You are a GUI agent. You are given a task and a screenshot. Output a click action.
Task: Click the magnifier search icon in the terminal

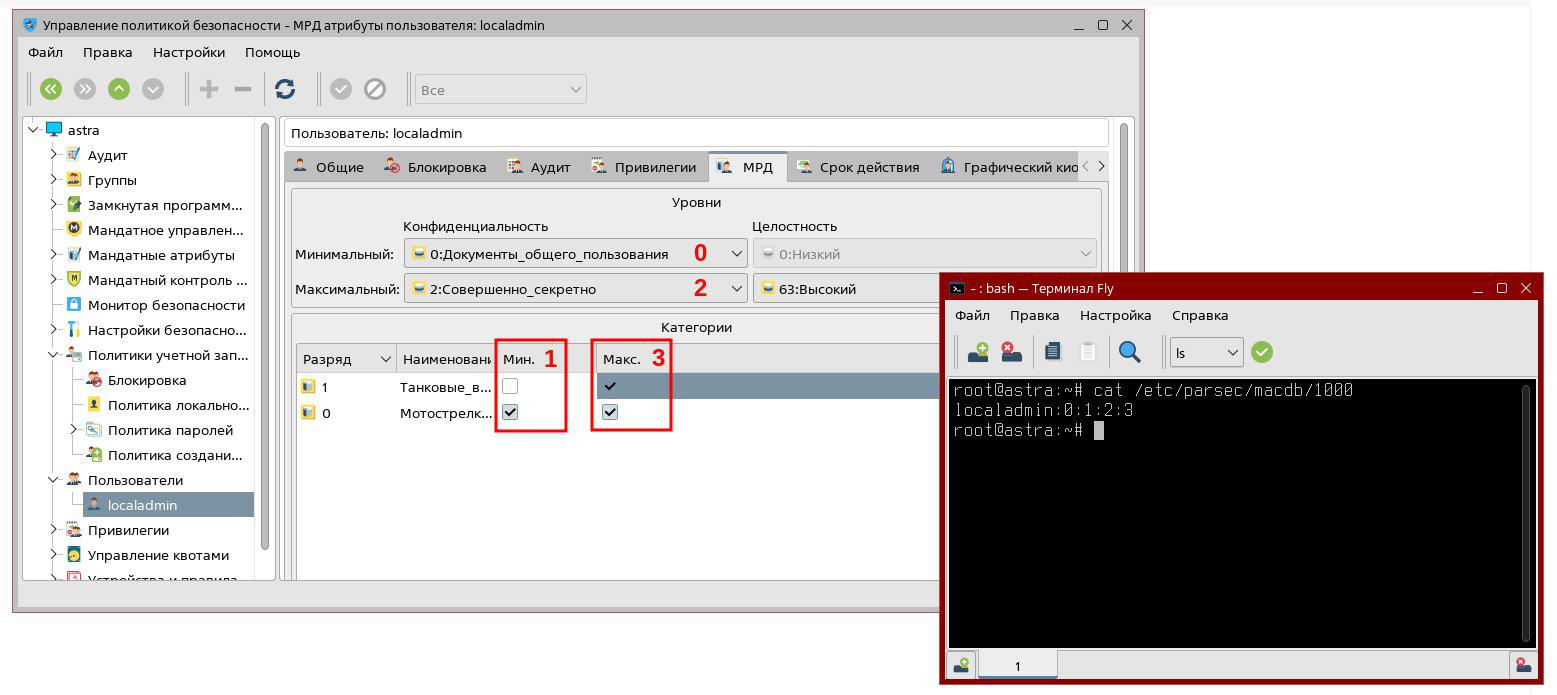click(1129, 352)
